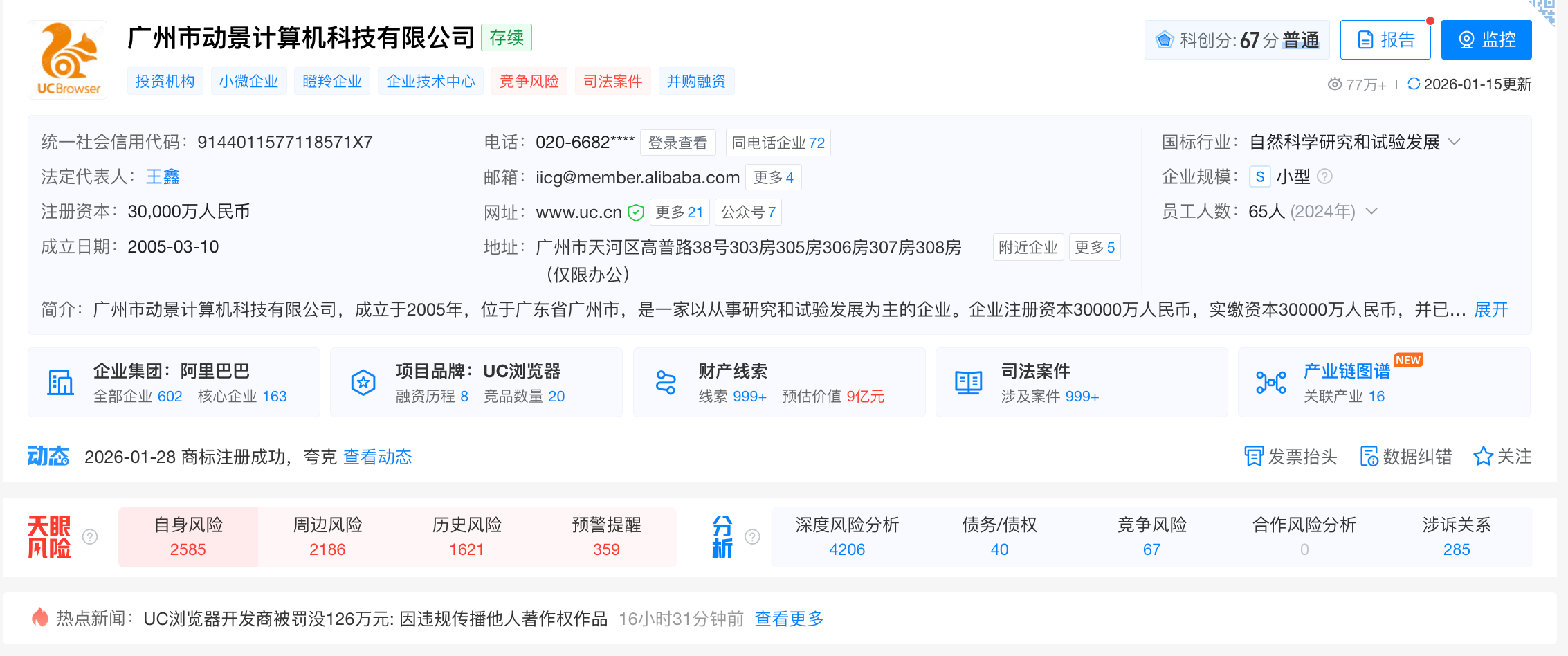Click the 发票抬头 invoice header icon

point(1254,456)
